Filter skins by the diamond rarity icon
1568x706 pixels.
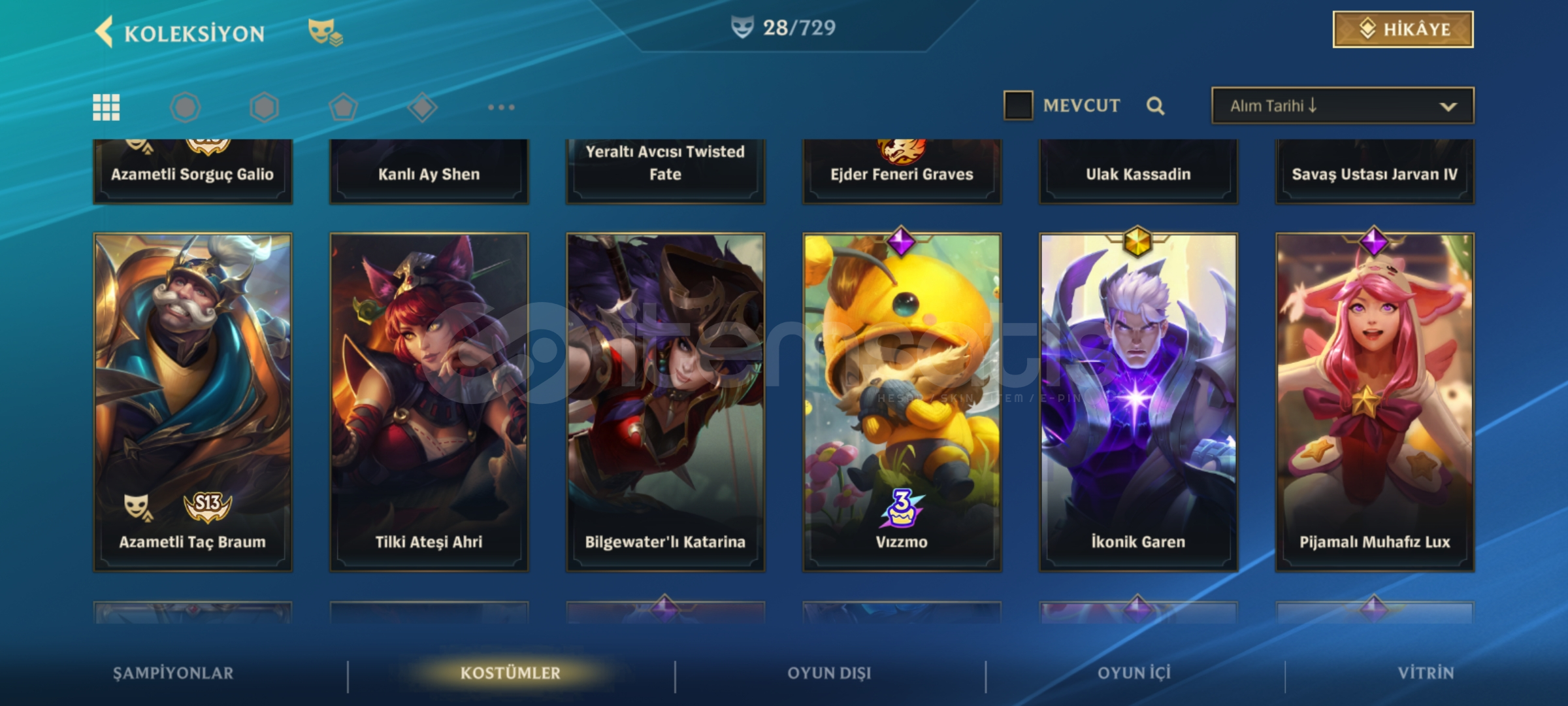click(x=422, y=107)
